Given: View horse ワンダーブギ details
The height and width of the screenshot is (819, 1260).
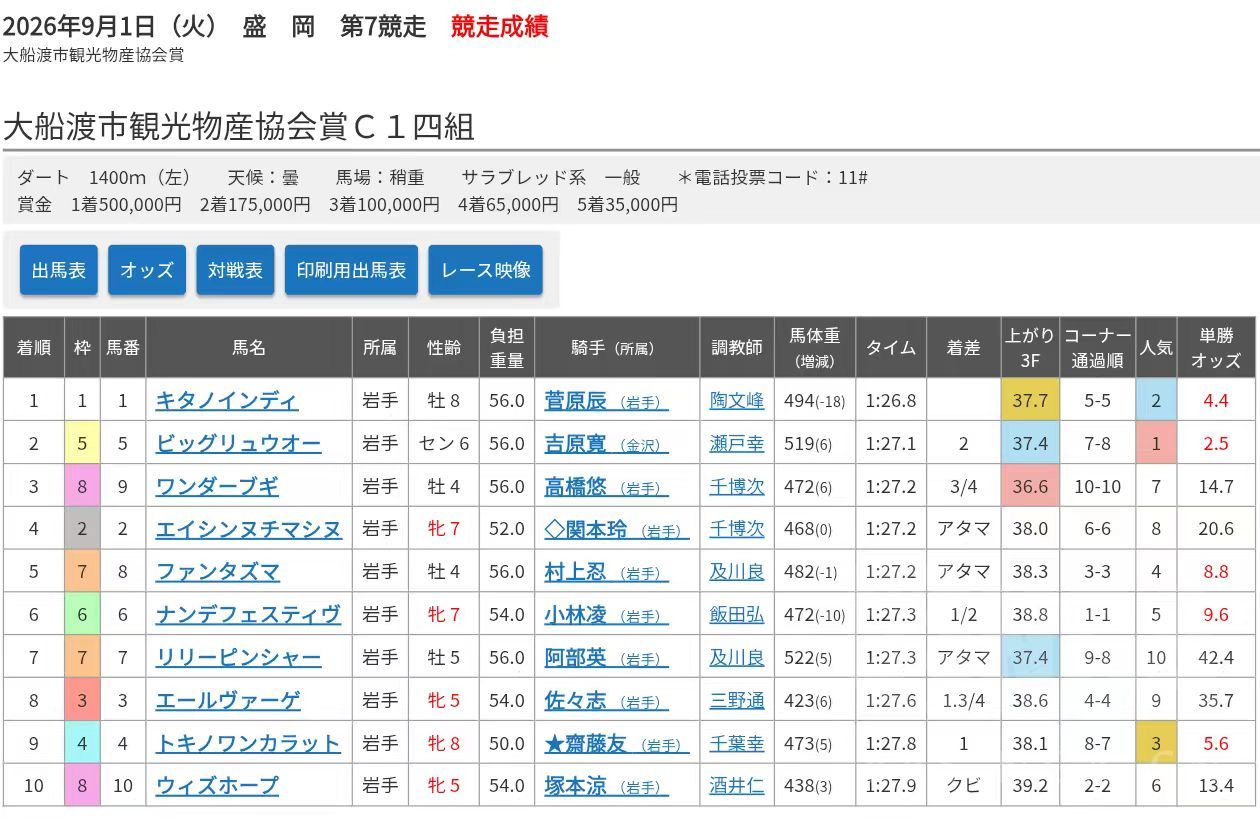Looking at the screenshot, I should 217,487.
